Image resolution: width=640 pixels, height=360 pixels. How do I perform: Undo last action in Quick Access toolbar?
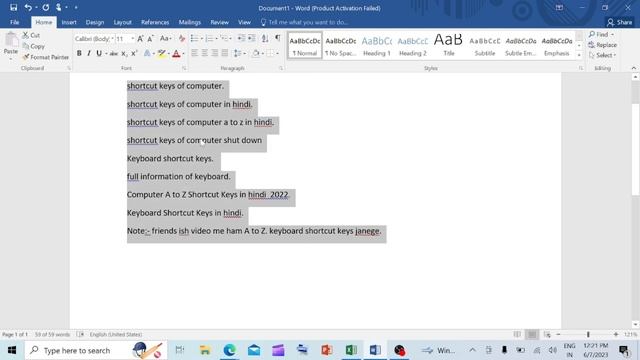click(x=28, y=7)
